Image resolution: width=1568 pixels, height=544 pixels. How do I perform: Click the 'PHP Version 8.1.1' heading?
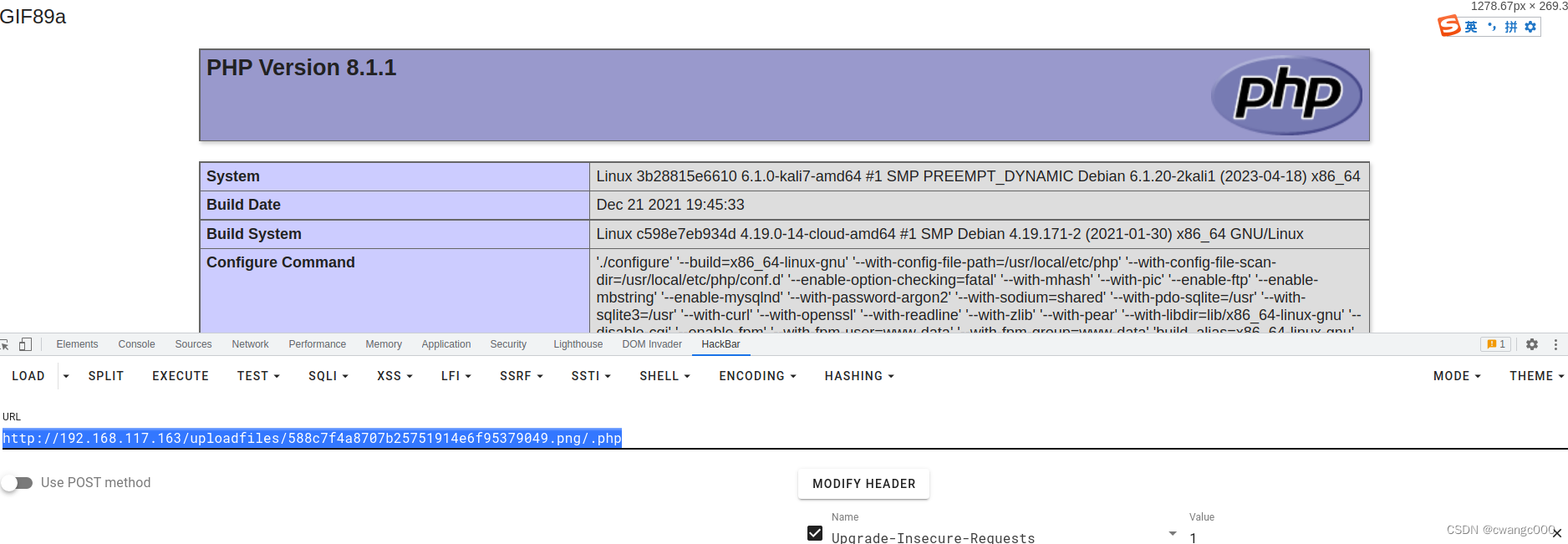coord(301,68)
